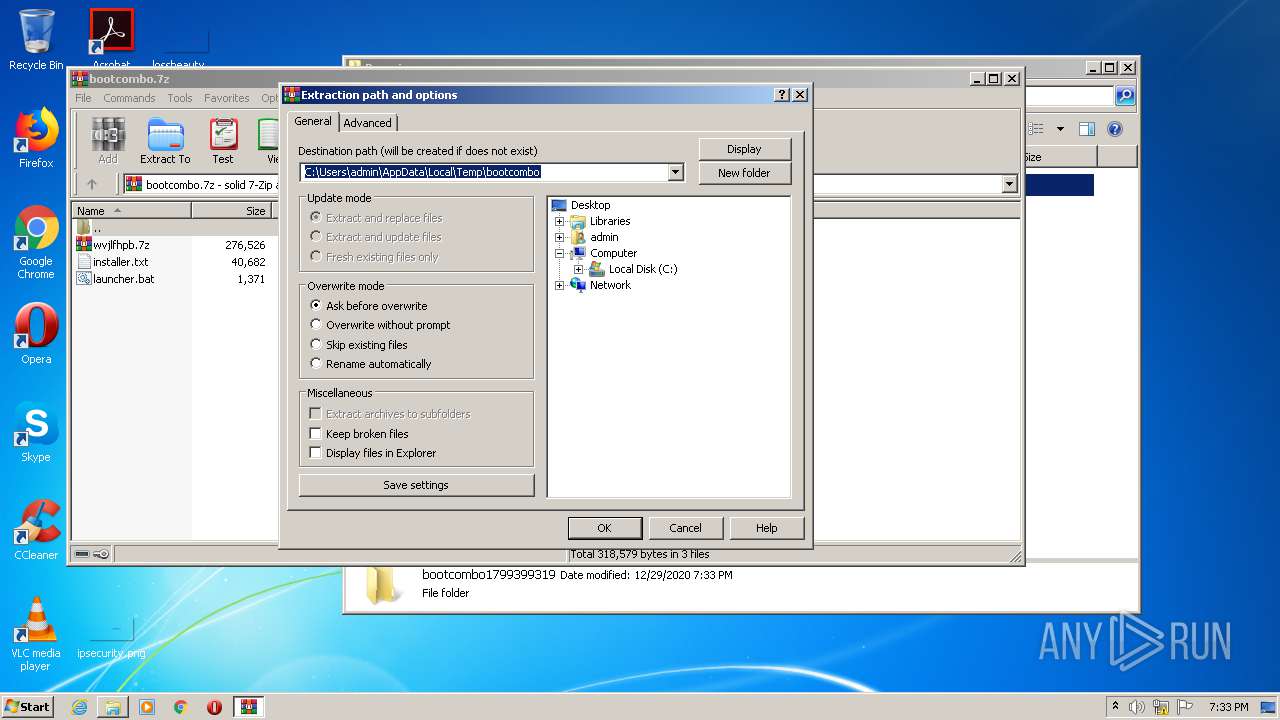1280x720 pixels.
Task: Select the installer.txt file
Action: click(120, 262)
